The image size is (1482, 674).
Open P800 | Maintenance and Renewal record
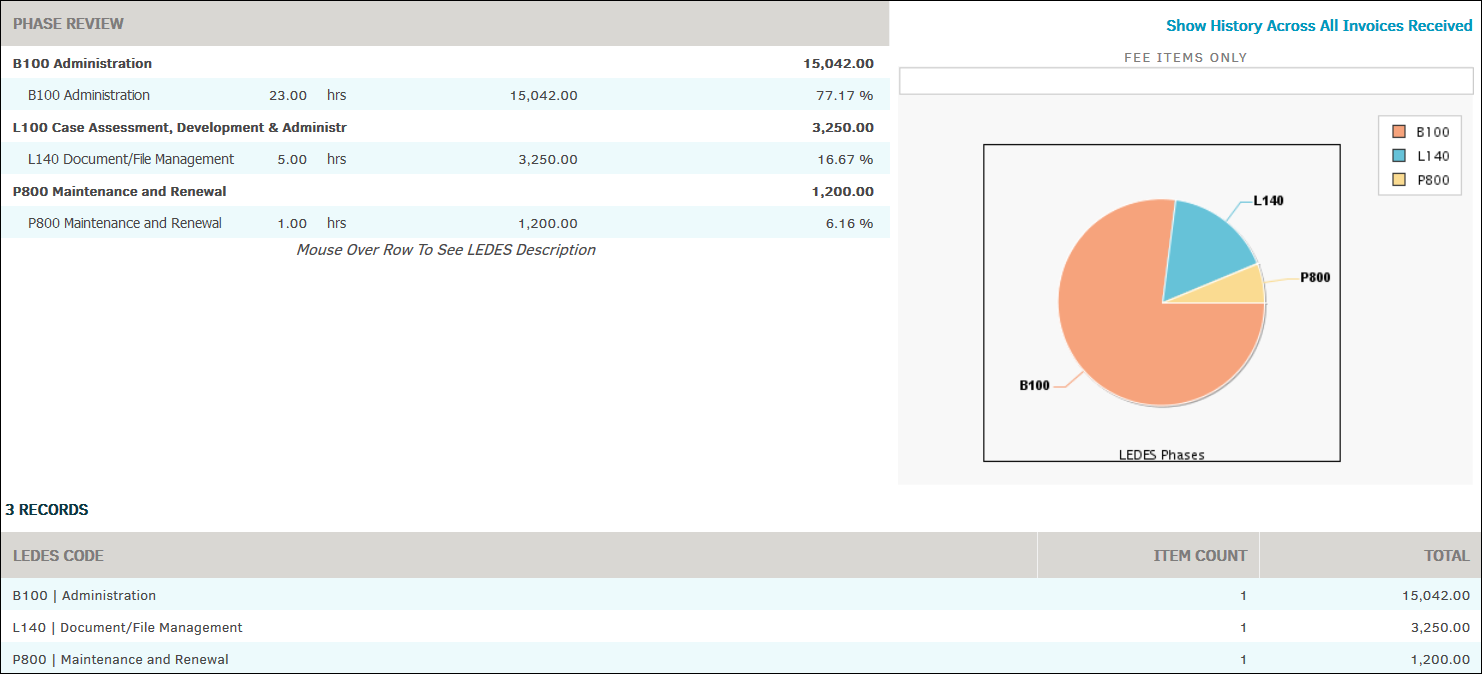pos(120,660)
